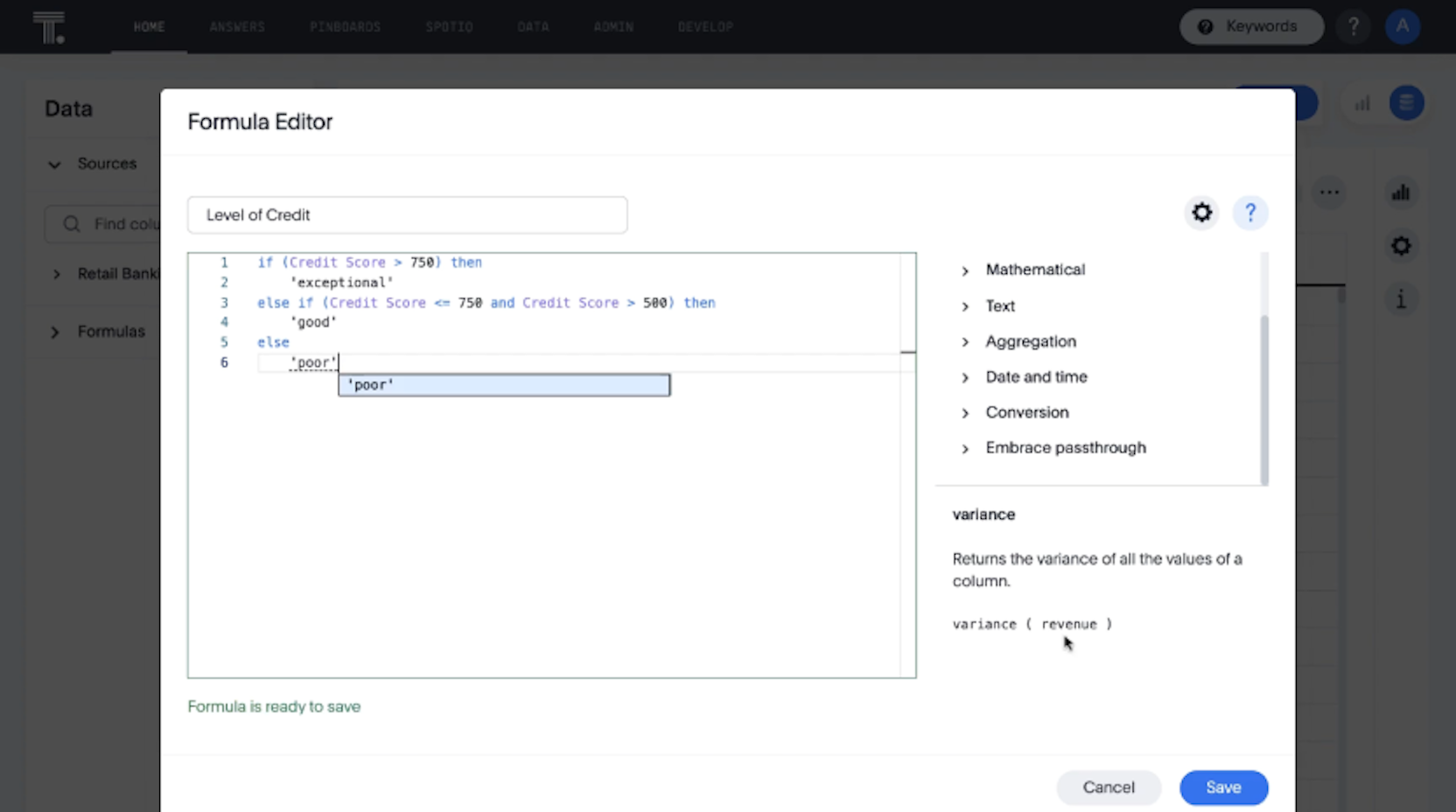Click the variance example text
Image resolution: width=1456 pixels, height=812 pixels.
point(1032,624)
